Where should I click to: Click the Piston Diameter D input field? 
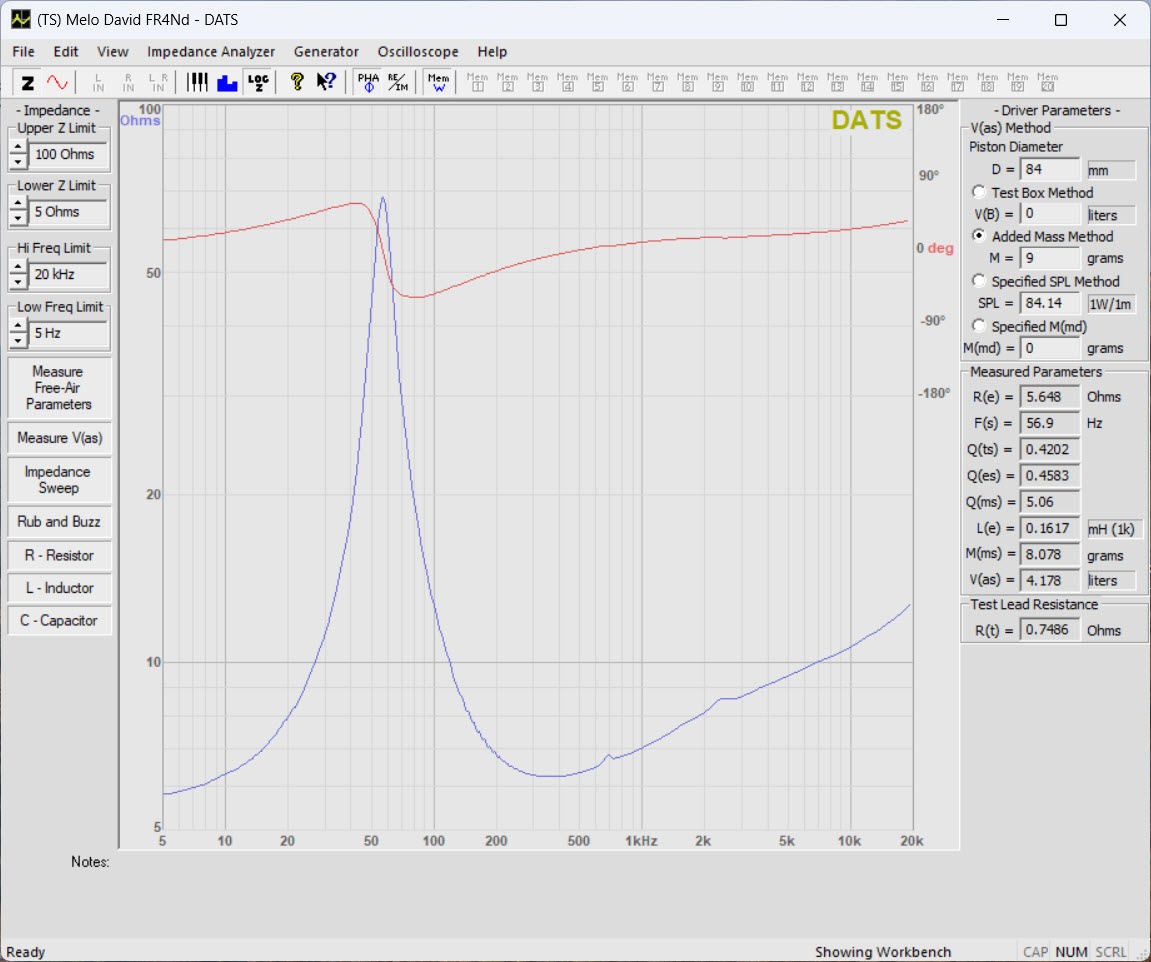pyautogui.click(x=1049, y=170)
